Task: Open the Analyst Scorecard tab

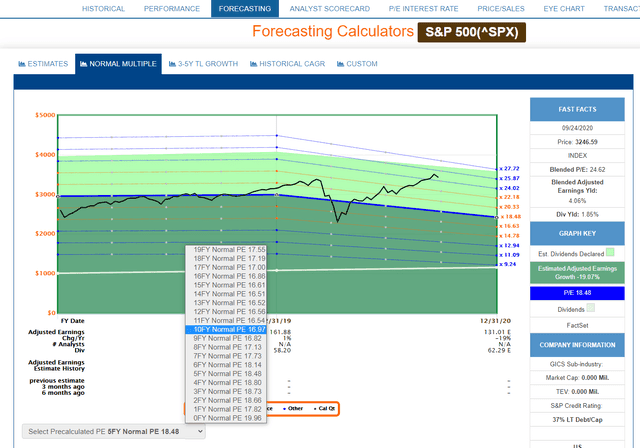Action: pos(330,9)
